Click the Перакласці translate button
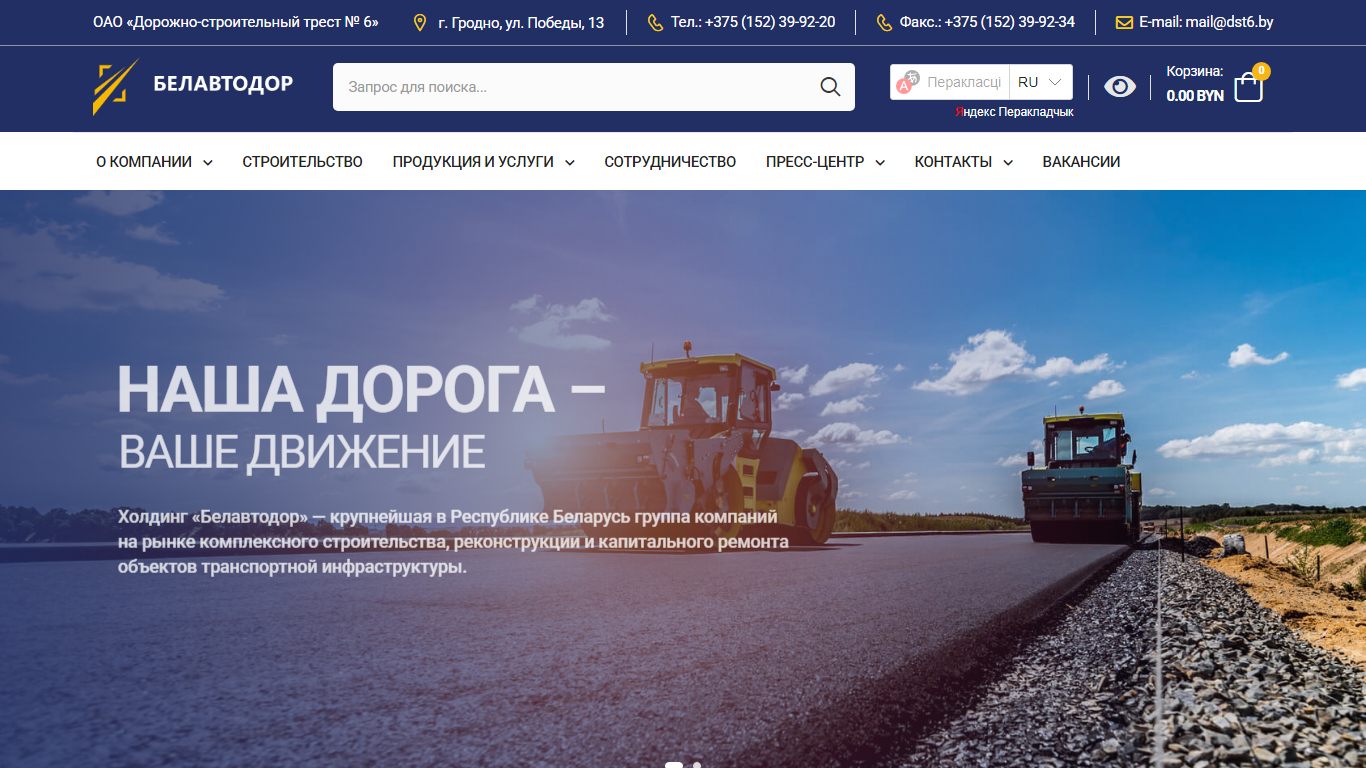The image size is (1366, 768). point(950,82)
